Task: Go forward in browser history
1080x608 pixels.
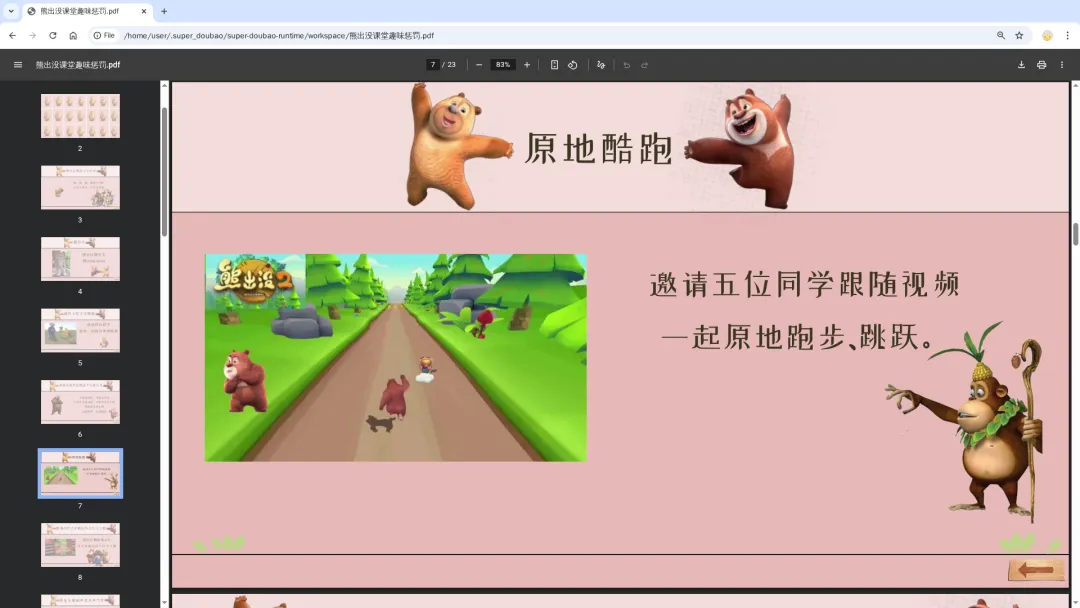Action: pos(32,35)
